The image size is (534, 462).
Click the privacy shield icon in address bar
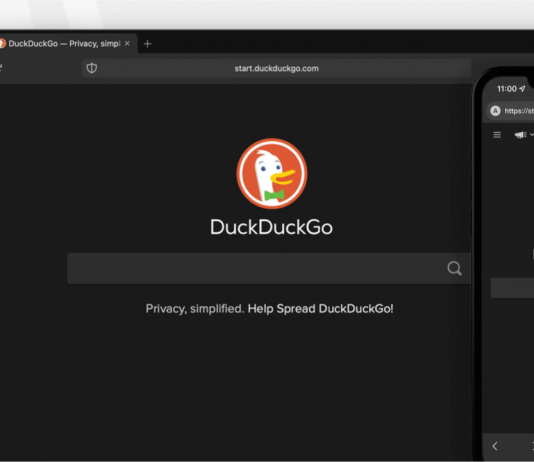pos(92,68)
